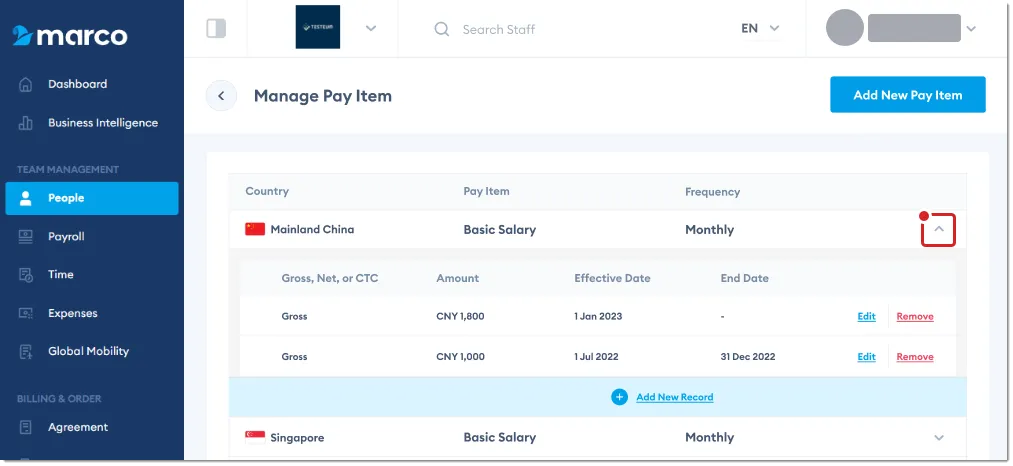
Task: Click the End Date header
Action: click(x=744, y=279)
